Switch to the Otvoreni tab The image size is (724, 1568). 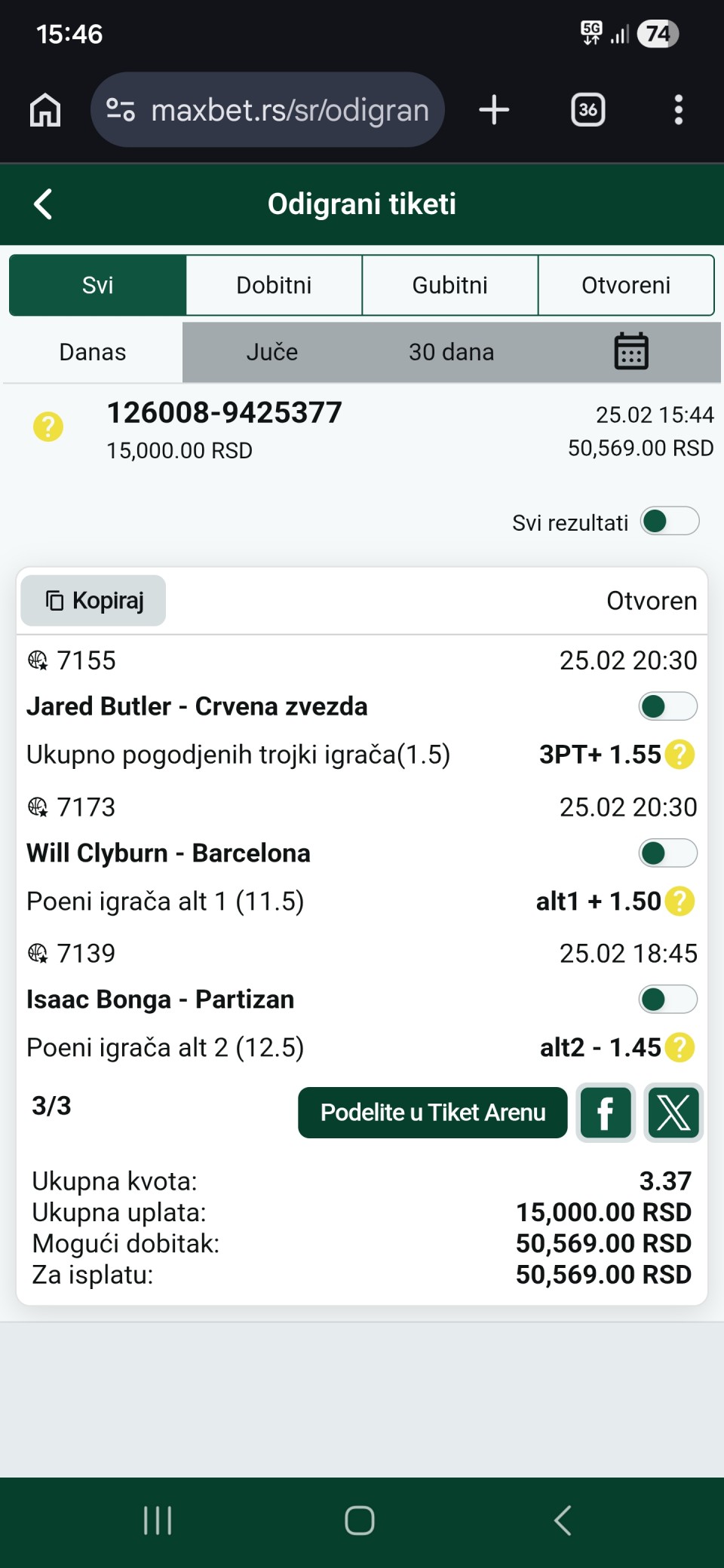[625, 285]
